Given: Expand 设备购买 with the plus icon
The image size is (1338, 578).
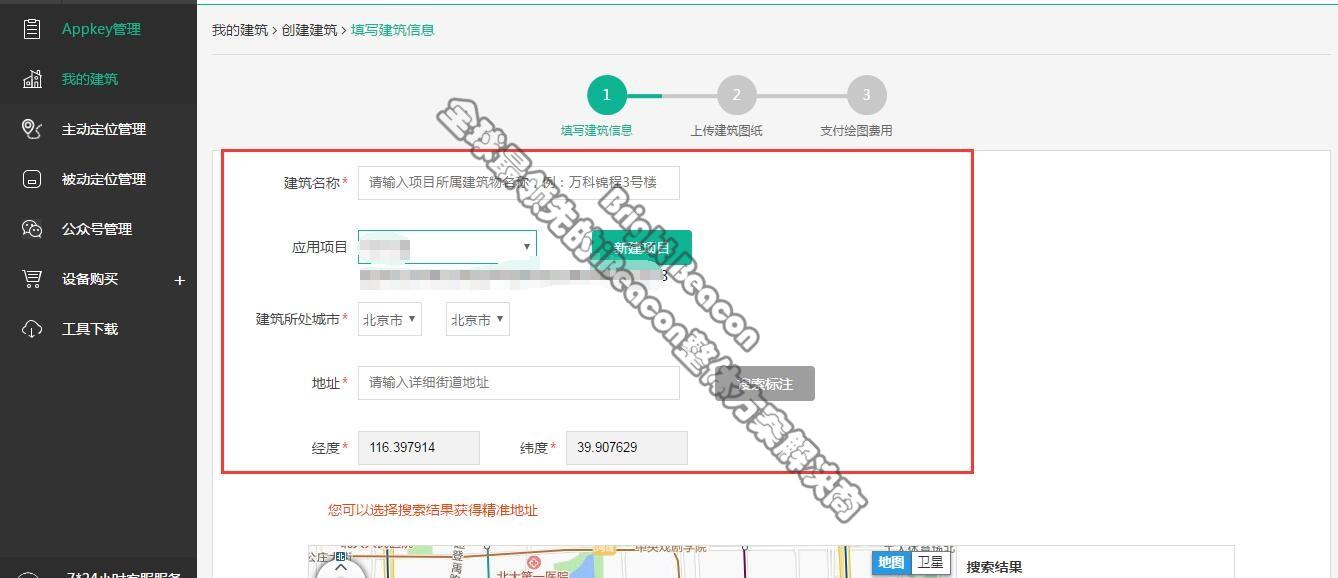Looking at the screenshot, I should coord(179,280).
